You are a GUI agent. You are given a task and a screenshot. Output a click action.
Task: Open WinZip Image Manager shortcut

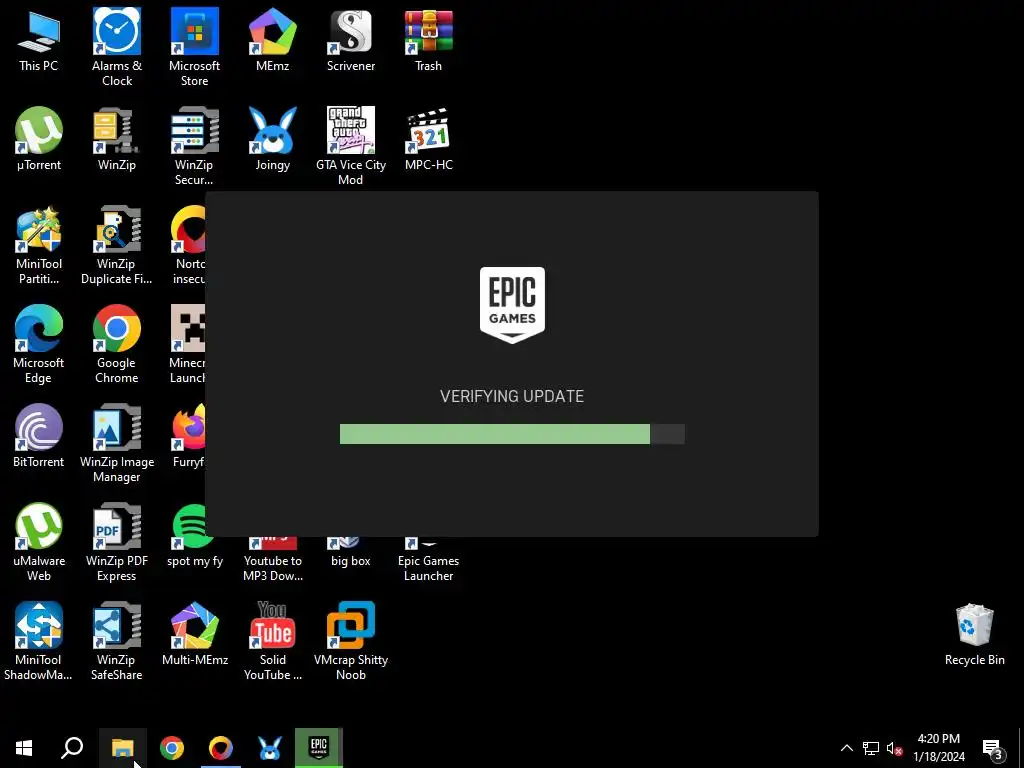(117, 443)
